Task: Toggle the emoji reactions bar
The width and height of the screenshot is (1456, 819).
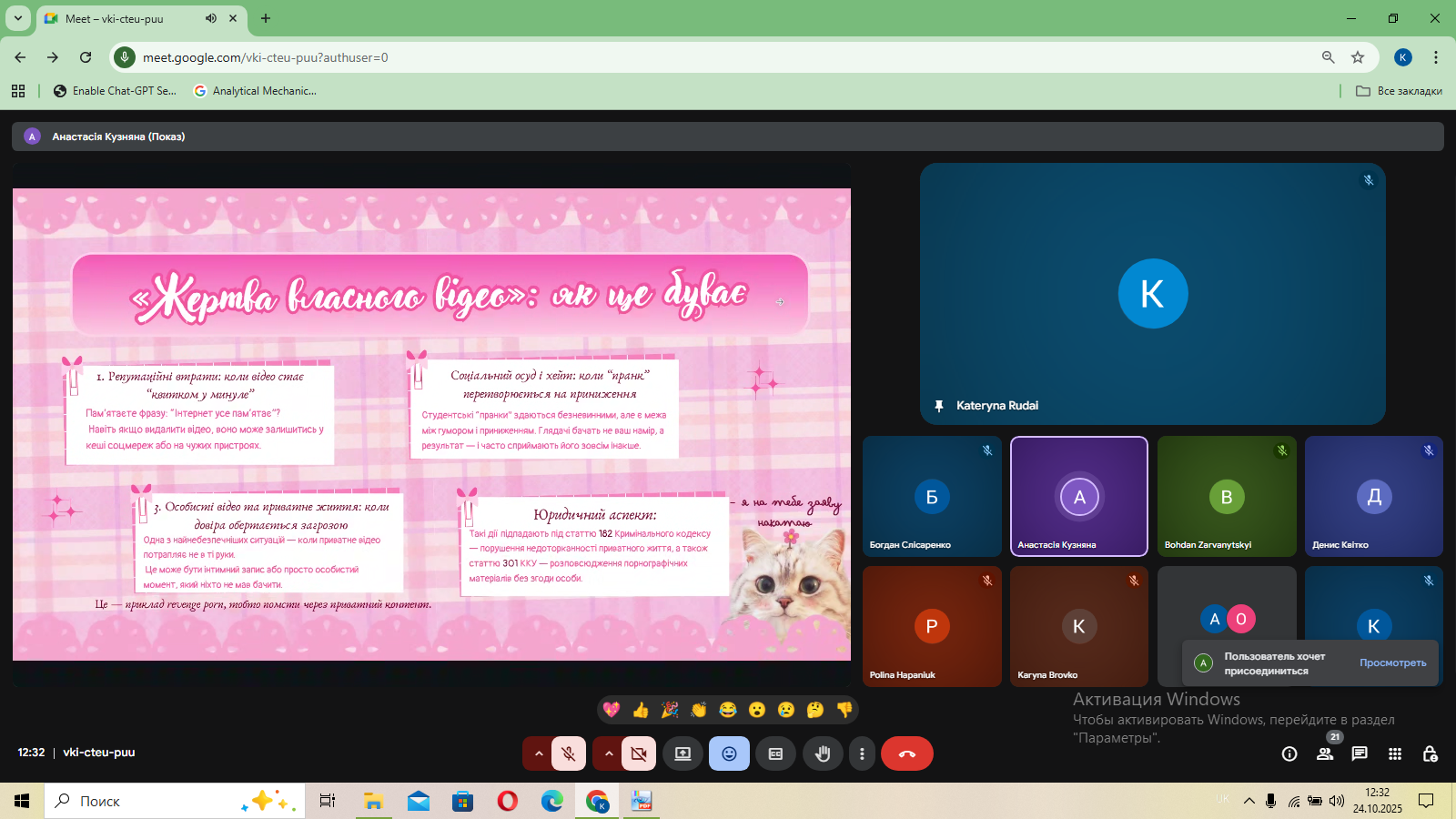Action: tap(729, 753)
